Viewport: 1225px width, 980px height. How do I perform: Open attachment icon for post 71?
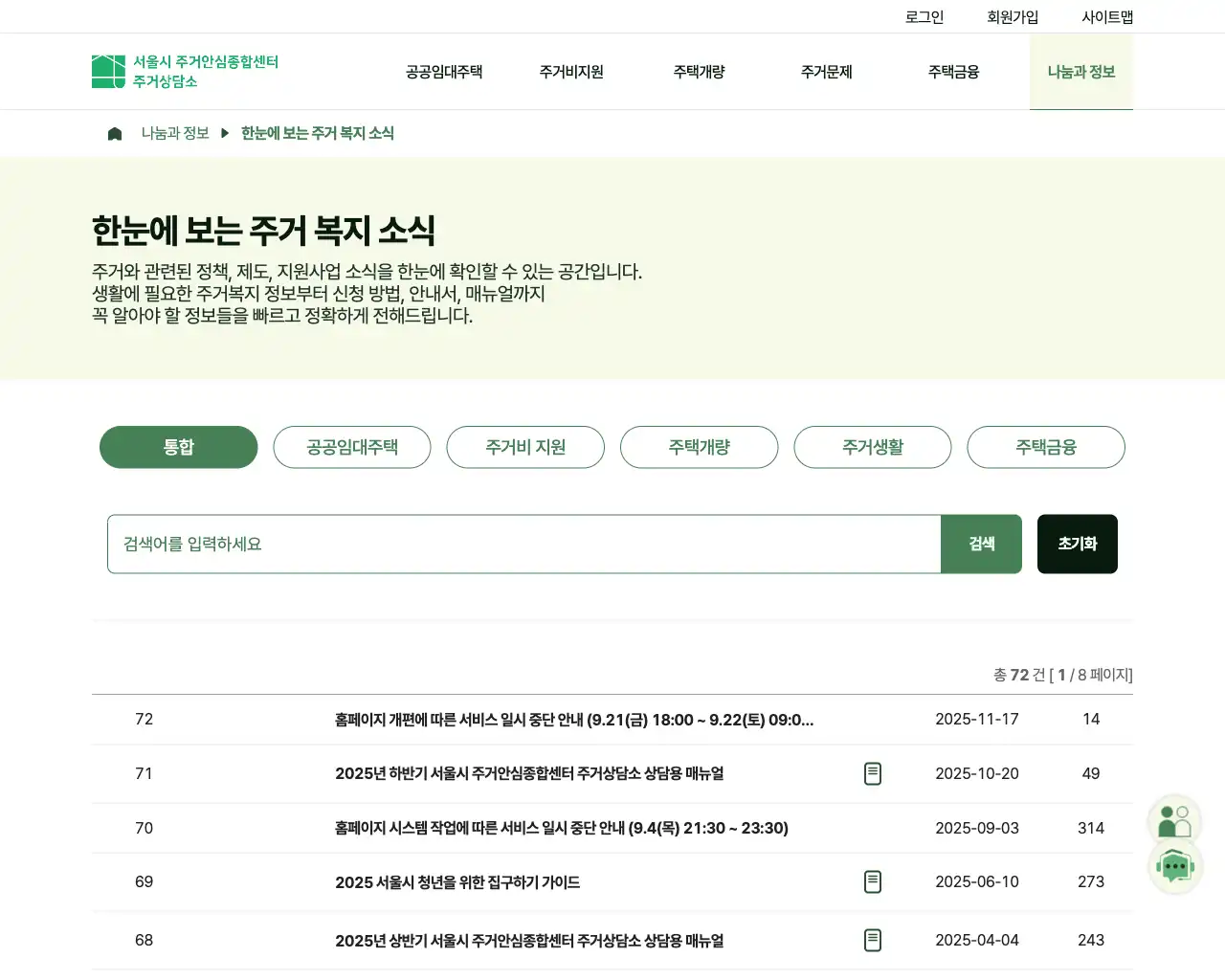pos(872,773)
